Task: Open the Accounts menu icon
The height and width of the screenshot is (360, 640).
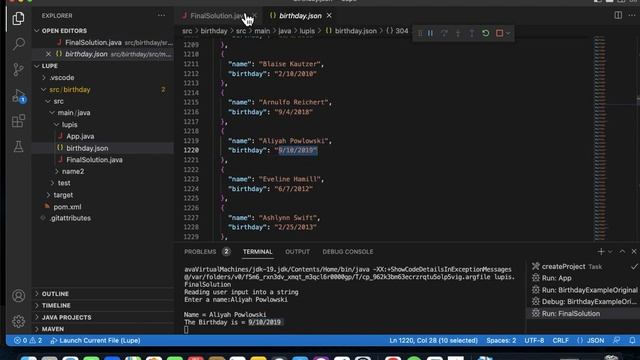Action: click(18, 296)
